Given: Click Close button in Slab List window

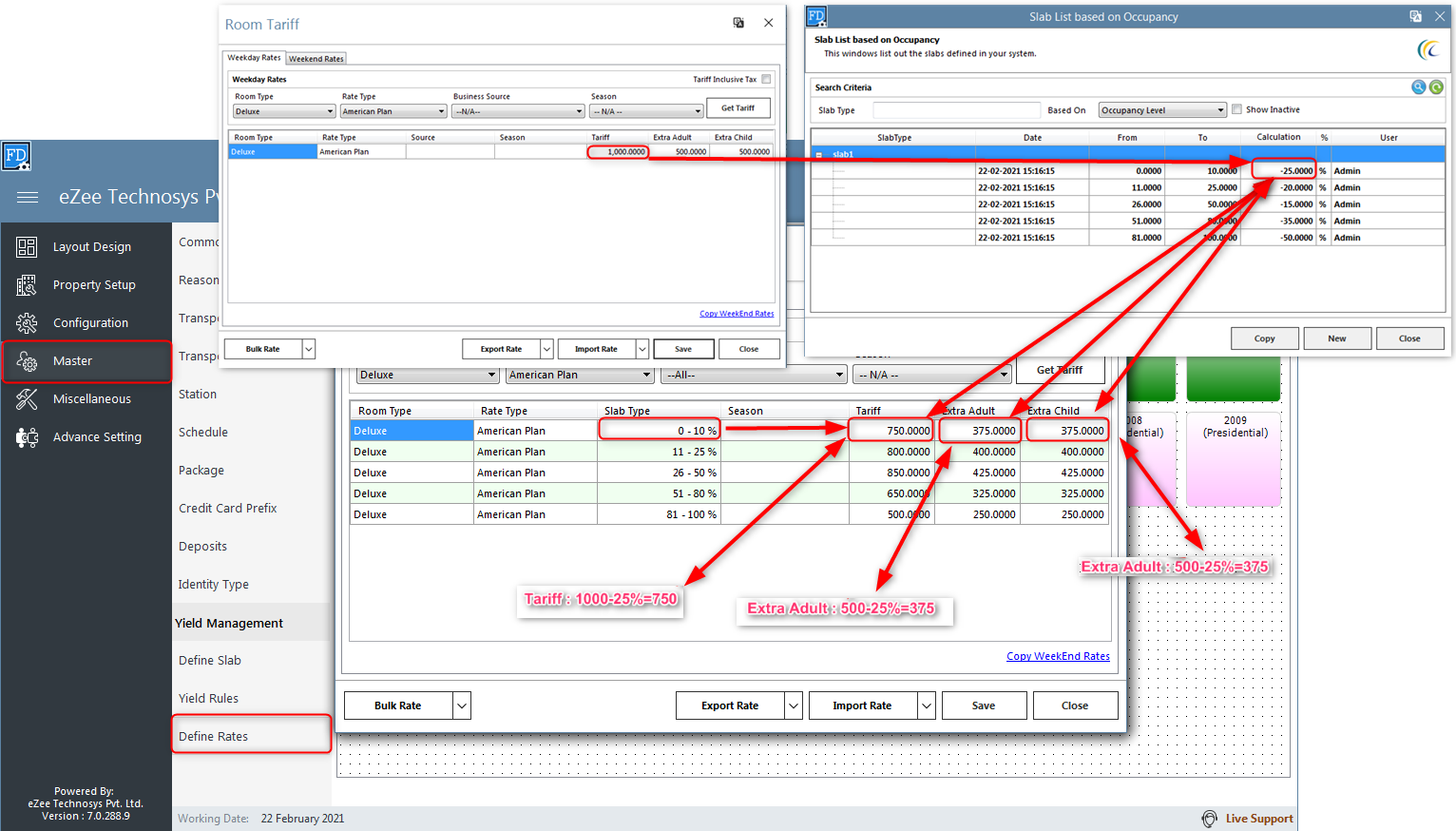Looking at the screenshot, I should [x=1409, y=338].
